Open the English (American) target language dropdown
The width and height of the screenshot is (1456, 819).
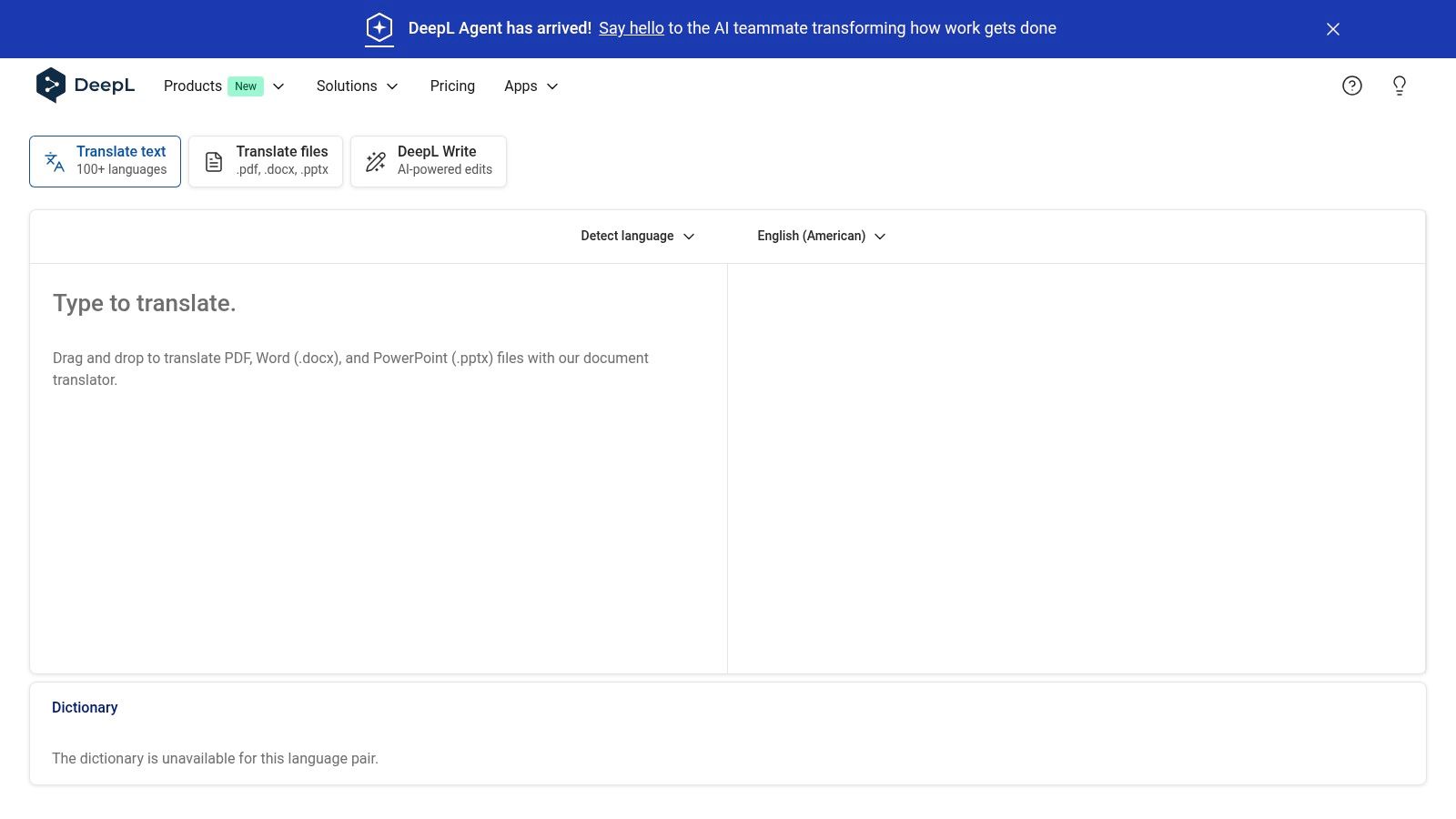(821, 236)
